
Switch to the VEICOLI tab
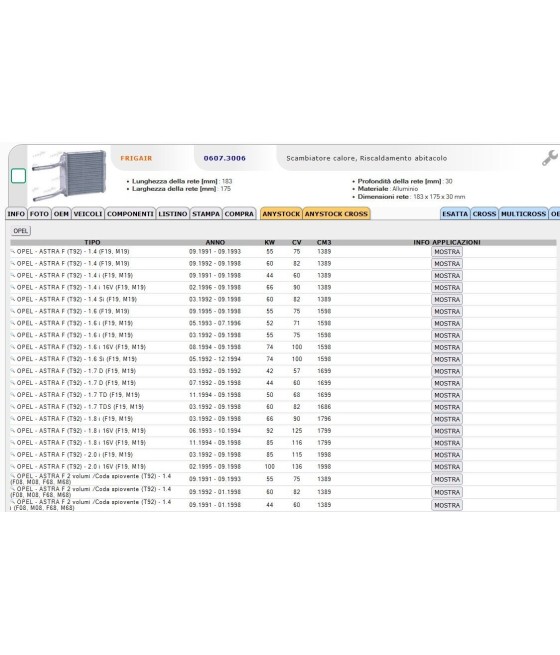pos(88,213)
